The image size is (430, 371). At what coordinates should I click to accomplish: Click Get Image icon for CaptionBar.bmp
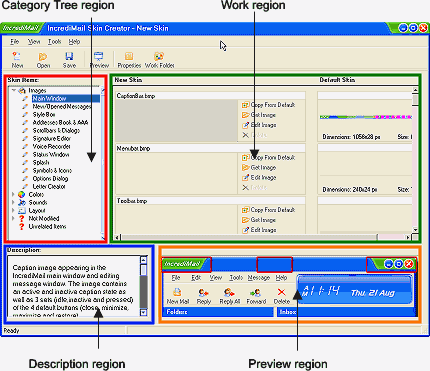point(245,115)
